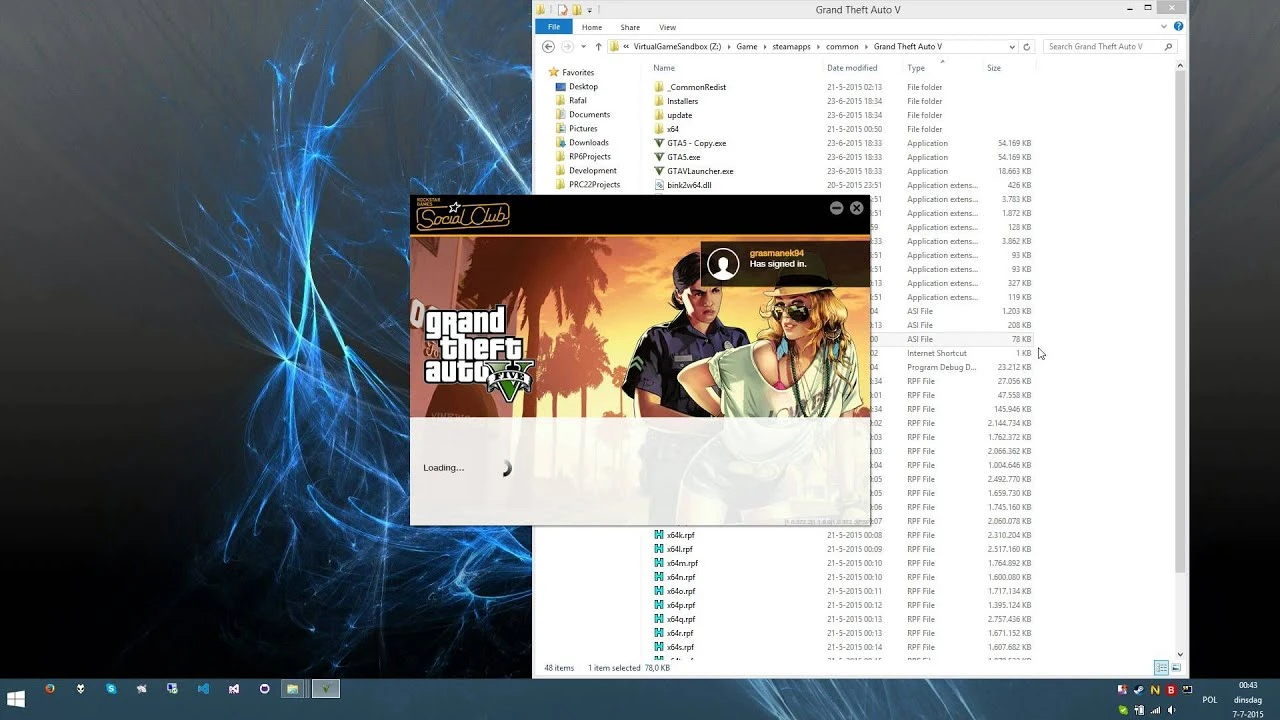Viewport: 1280px width, 720px height.
Task: Switch to the Share tab
Action: [630, 27]
